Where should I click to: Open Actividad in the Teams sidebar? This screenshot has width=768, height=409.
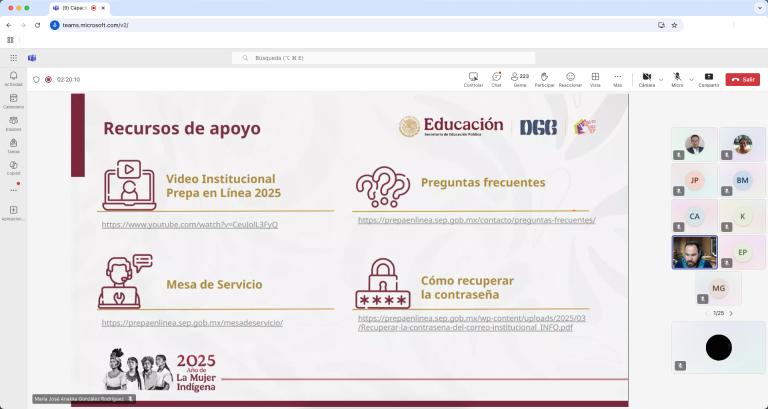pos(13,78)
